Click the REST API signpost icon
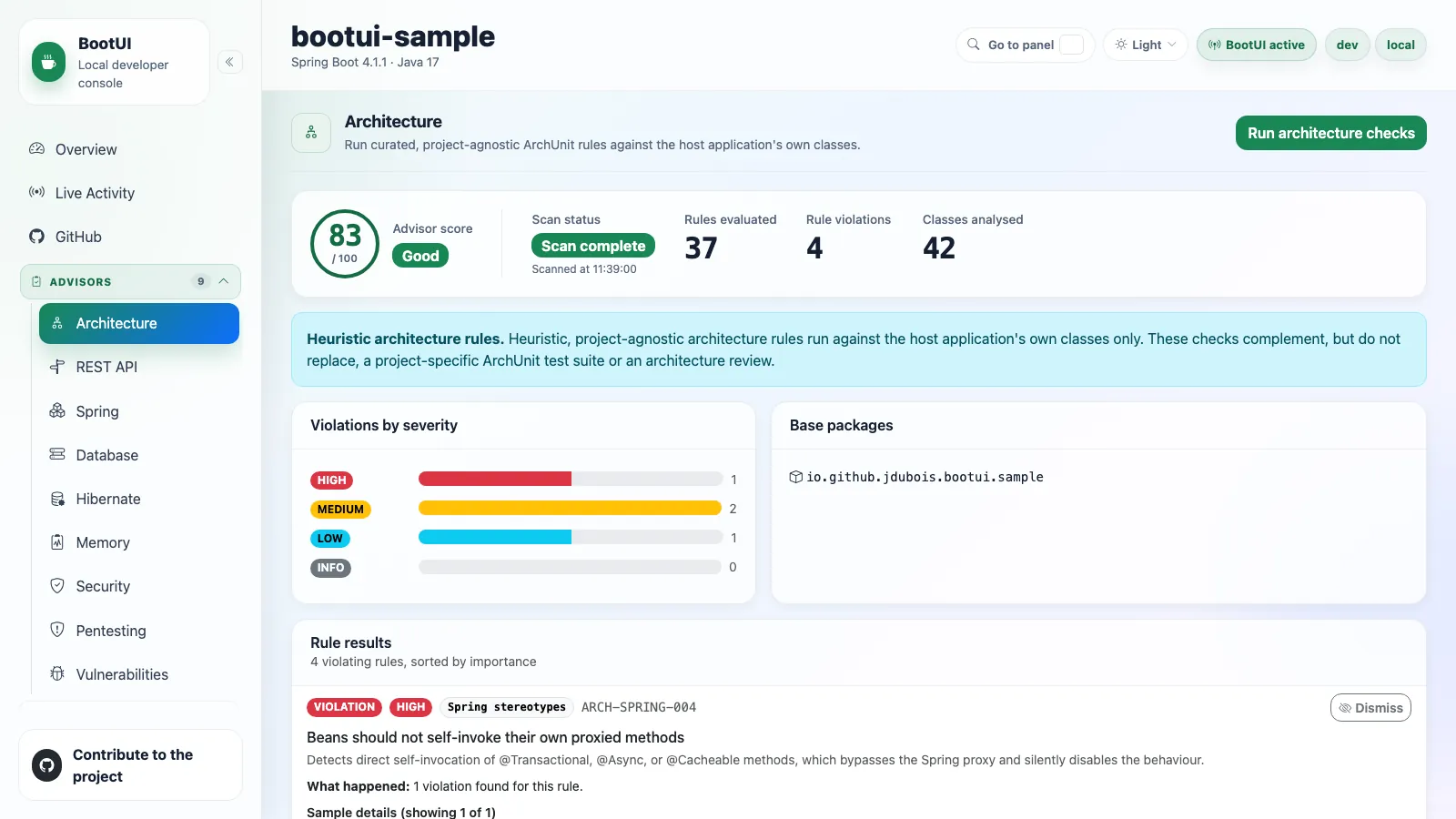This screenshot has height=819, width=1456. pyautogui.click(x=57, y=367)
